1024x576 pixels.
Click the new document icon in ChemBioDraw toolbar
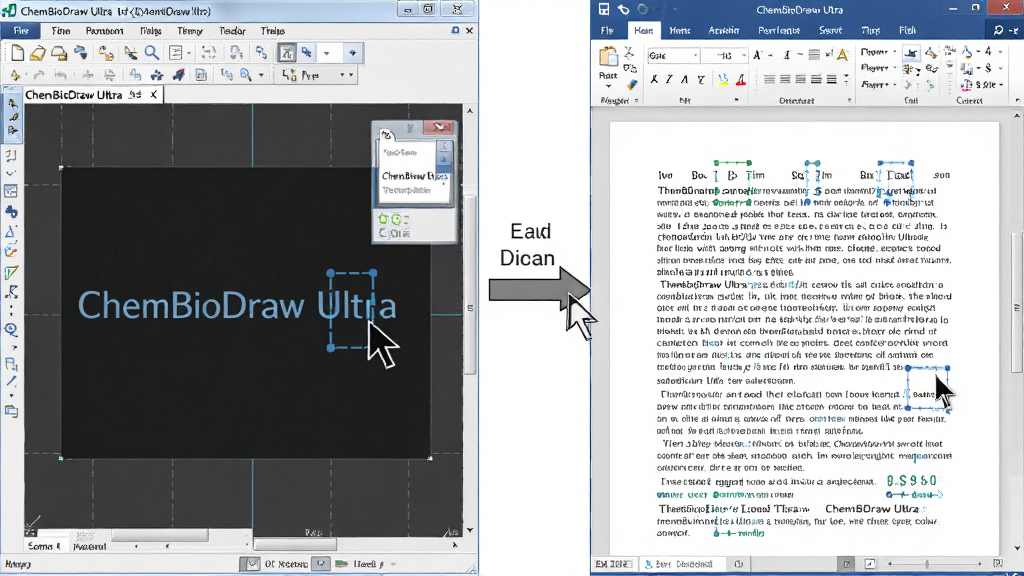pos(18,53)
